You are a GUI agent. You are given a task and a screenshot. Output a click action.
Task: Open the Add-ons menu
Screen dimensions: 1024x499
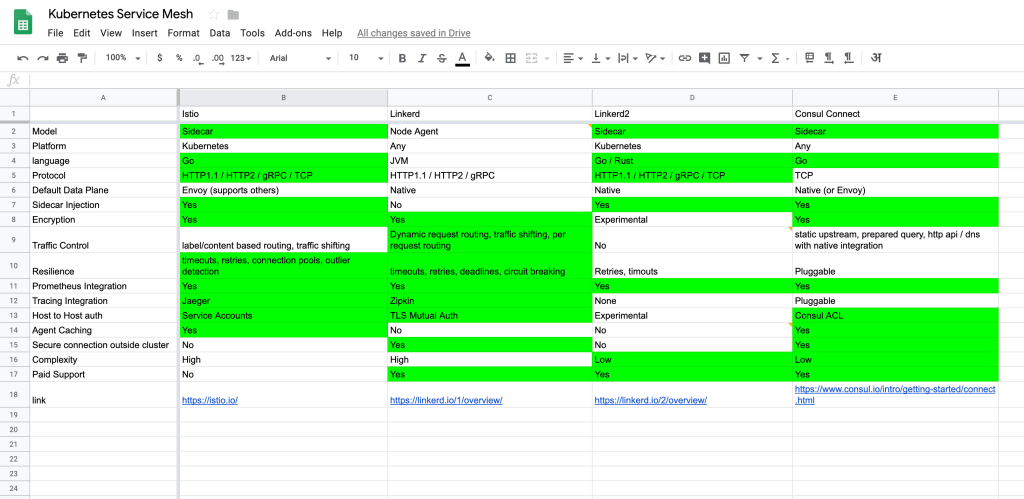[293, 33]
